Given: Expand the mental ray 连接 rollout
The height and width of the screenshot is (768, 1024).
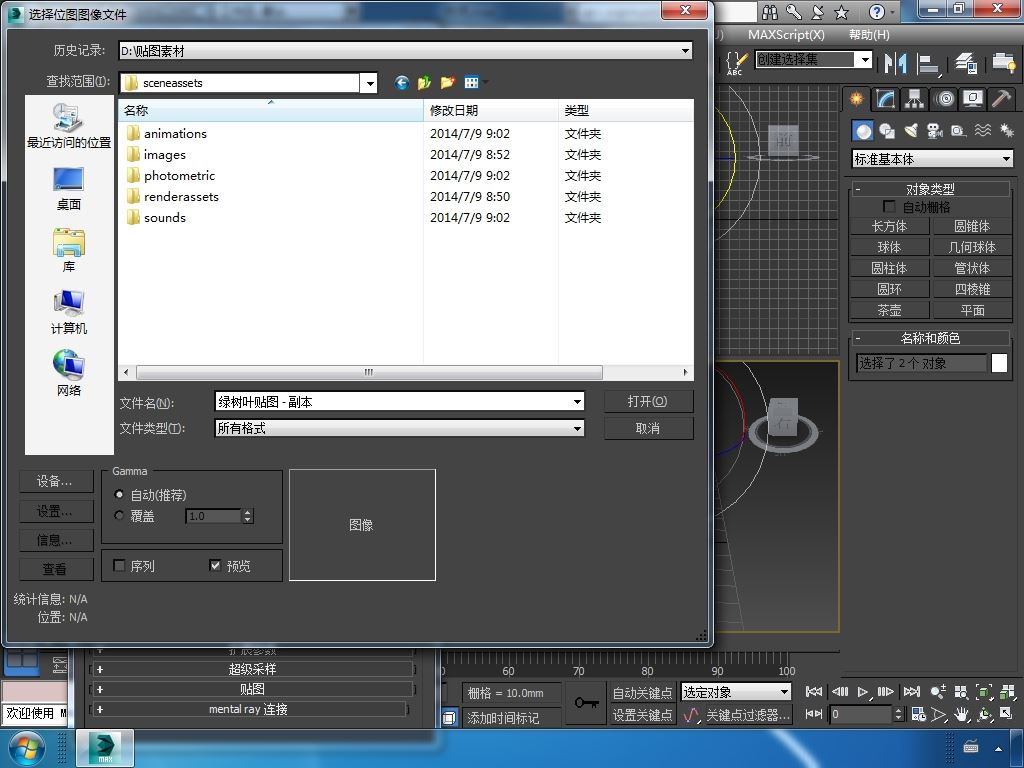Looking at the screenshot, I should [248, 709].
